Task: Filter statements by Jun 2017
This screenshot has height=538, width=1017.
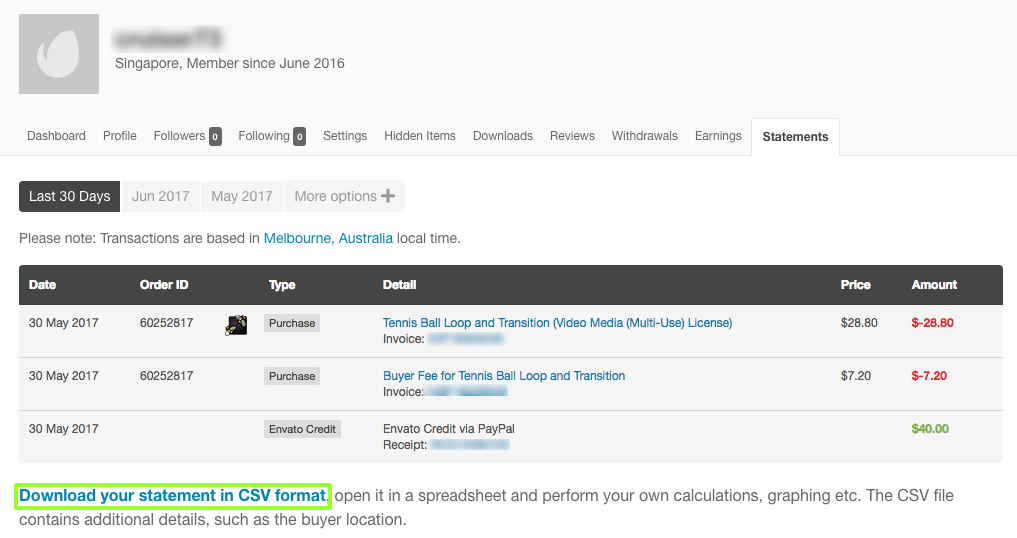Action: [x=161, y=196]
